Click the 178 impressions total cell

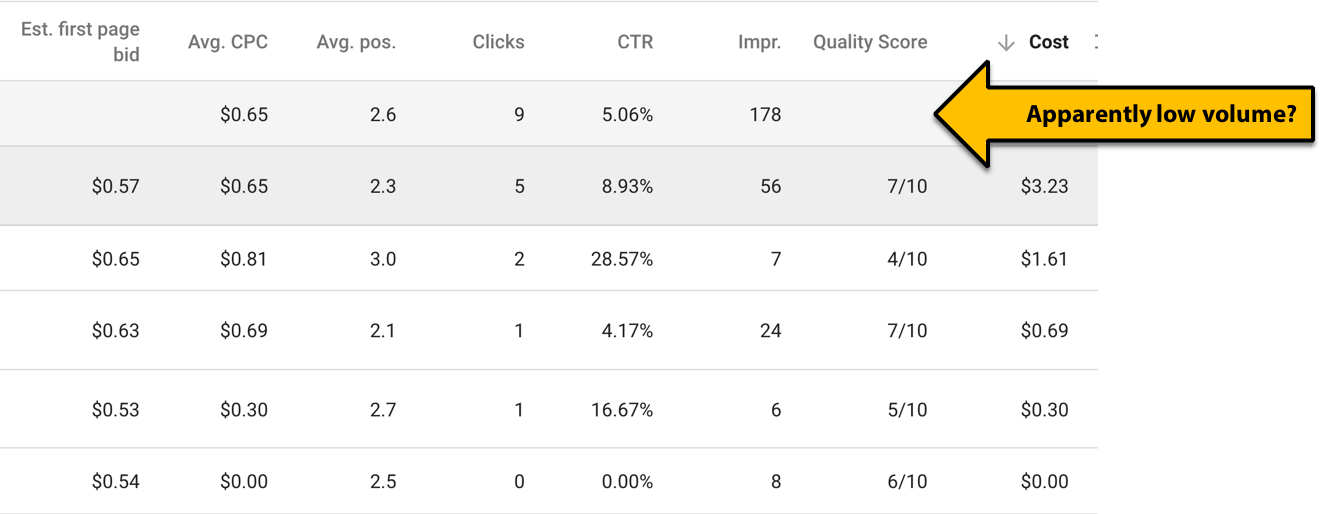(x=765, y=114)
